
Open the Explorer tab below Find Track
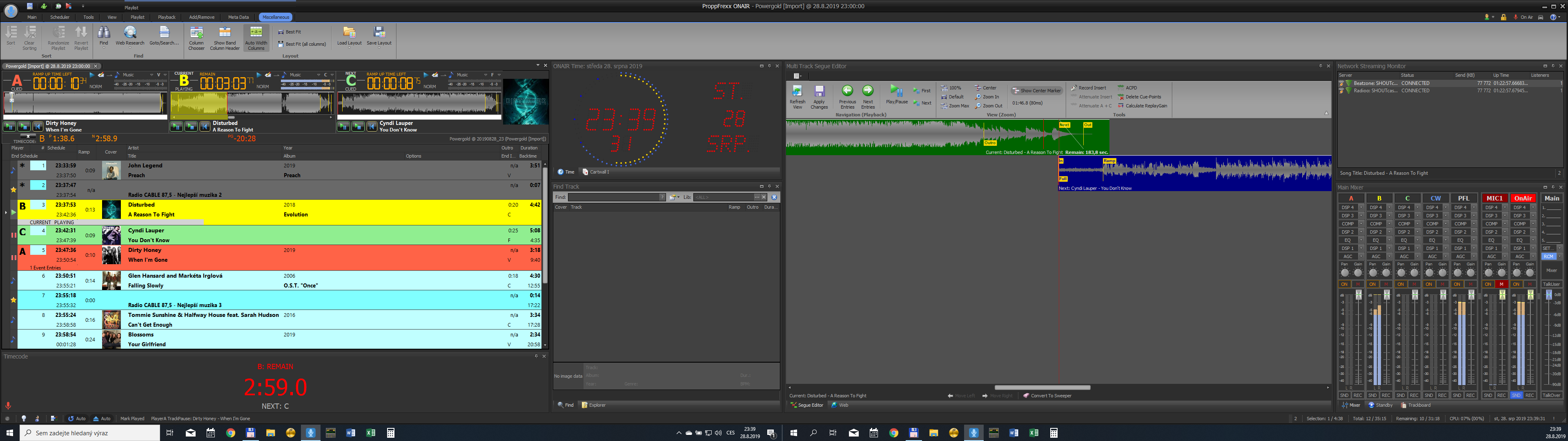click(x=593, y=405)
